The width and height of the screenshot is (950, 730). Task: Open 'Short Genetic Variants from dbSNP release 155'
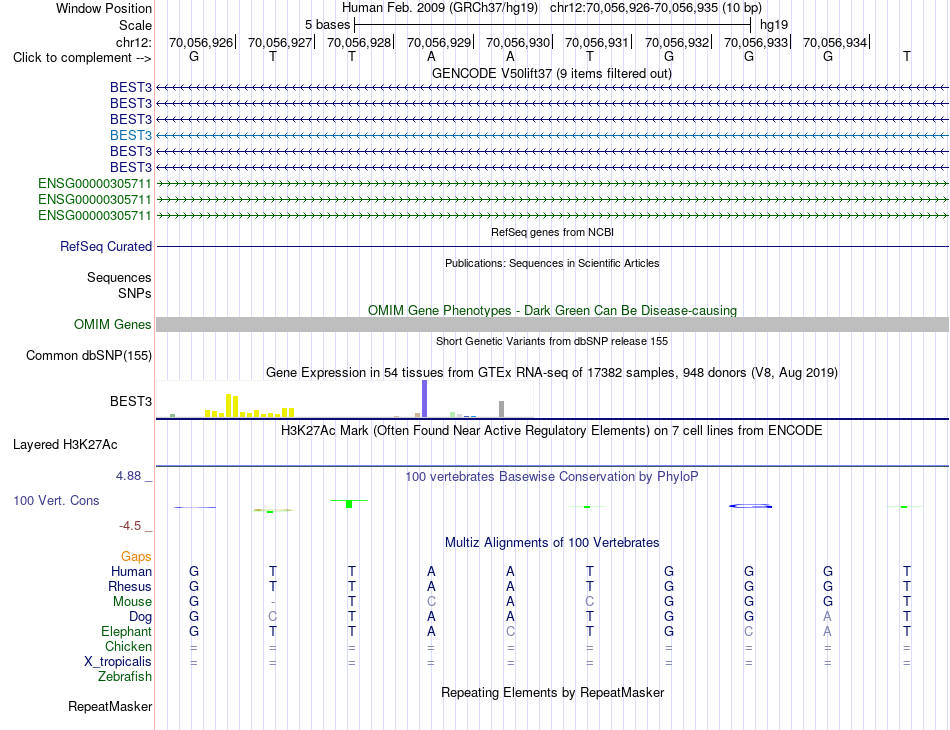pyautogui.click(x=552, y=341)
